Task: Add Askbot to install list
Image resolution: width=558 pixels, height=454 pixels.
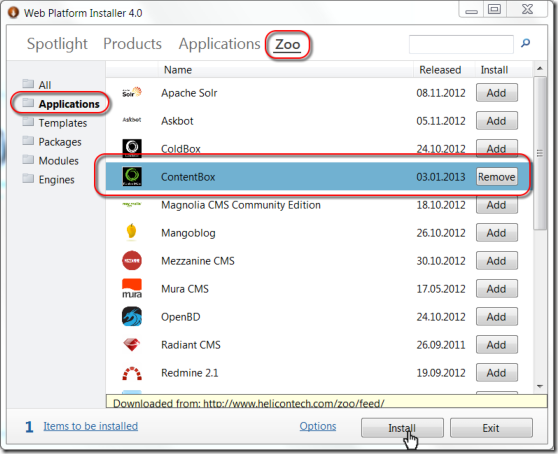Action: [496, 121]
